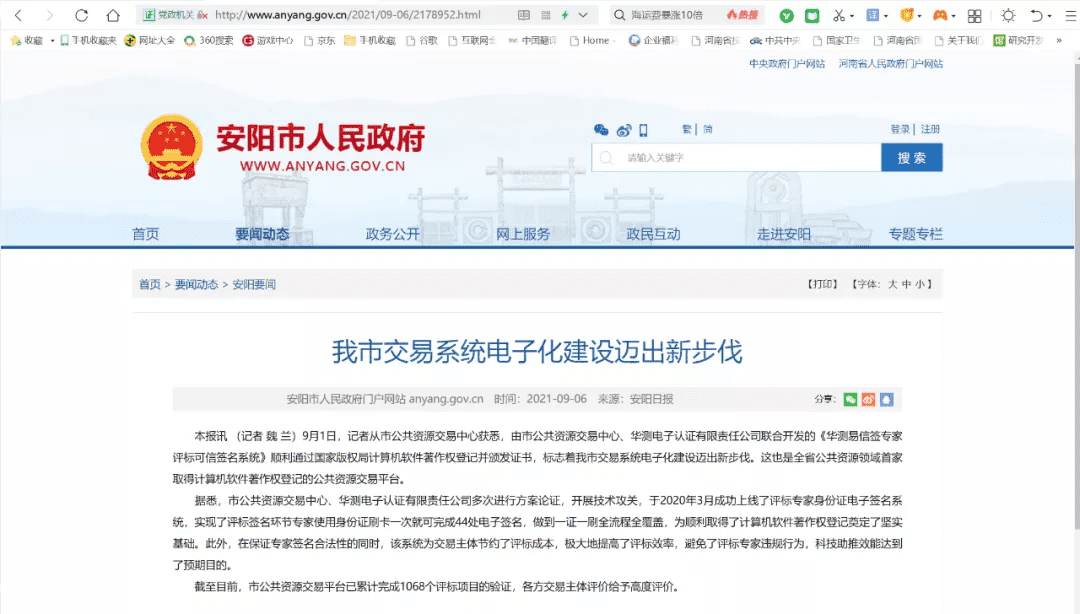
Task: Open the 热搜 hot search badge
Action: coord(742,15)
